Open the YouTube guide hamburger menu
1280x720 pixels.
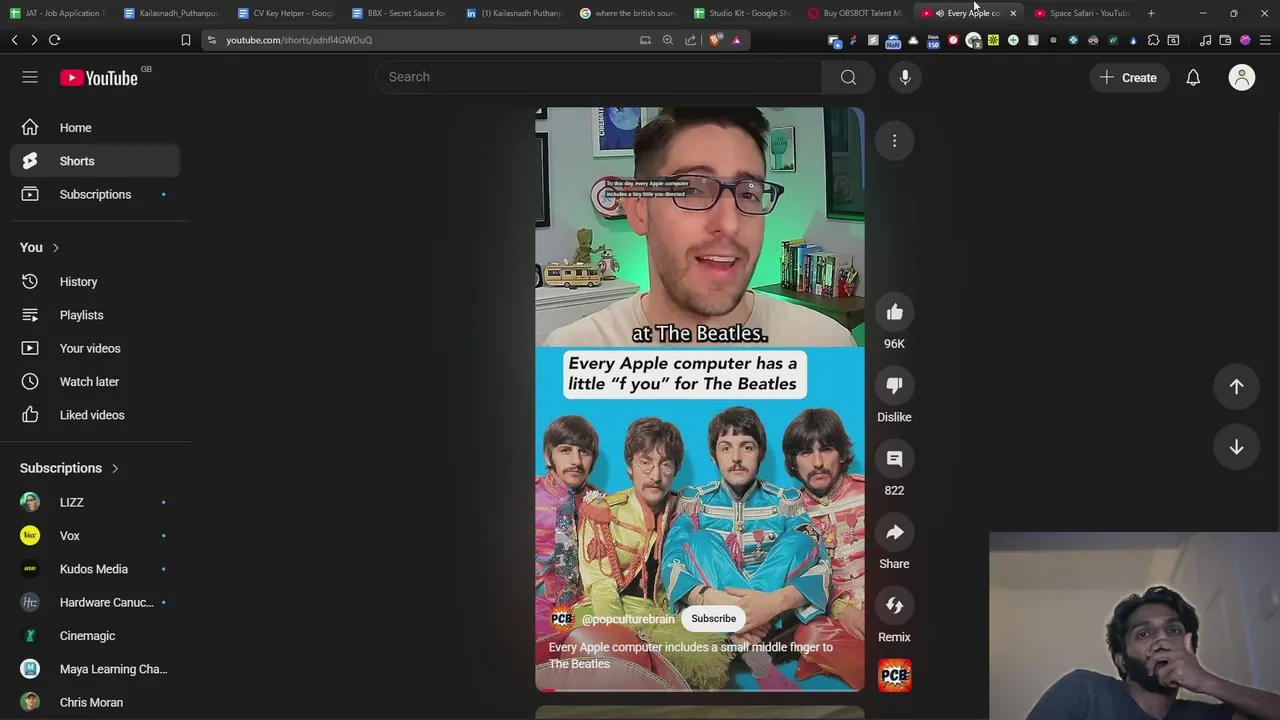(30, 77)
